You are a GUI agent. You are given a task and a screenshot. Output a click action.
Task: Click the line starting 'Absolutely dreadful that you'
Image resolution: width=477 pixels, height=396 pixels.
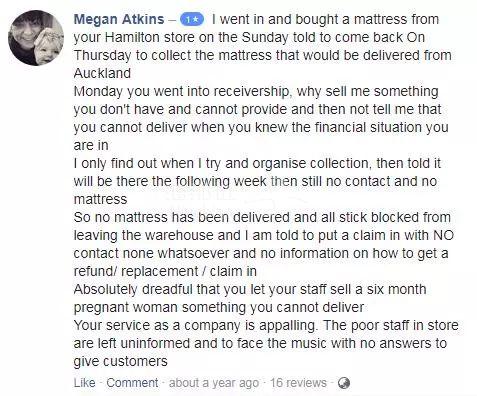(250, 289)
